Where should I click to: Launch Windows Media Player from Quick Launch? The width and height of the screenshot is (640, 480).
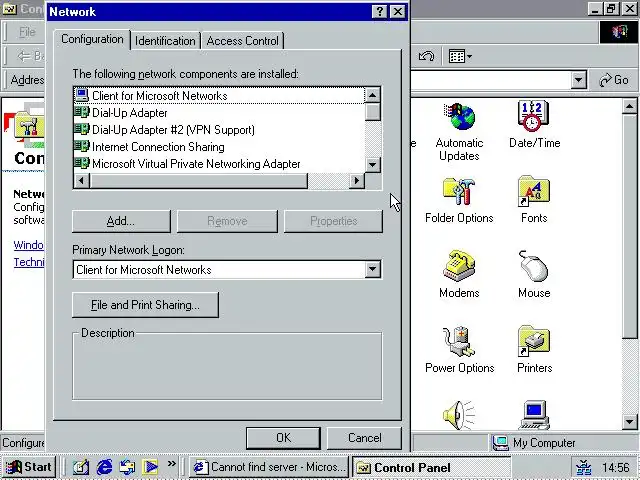pos(150,467)
